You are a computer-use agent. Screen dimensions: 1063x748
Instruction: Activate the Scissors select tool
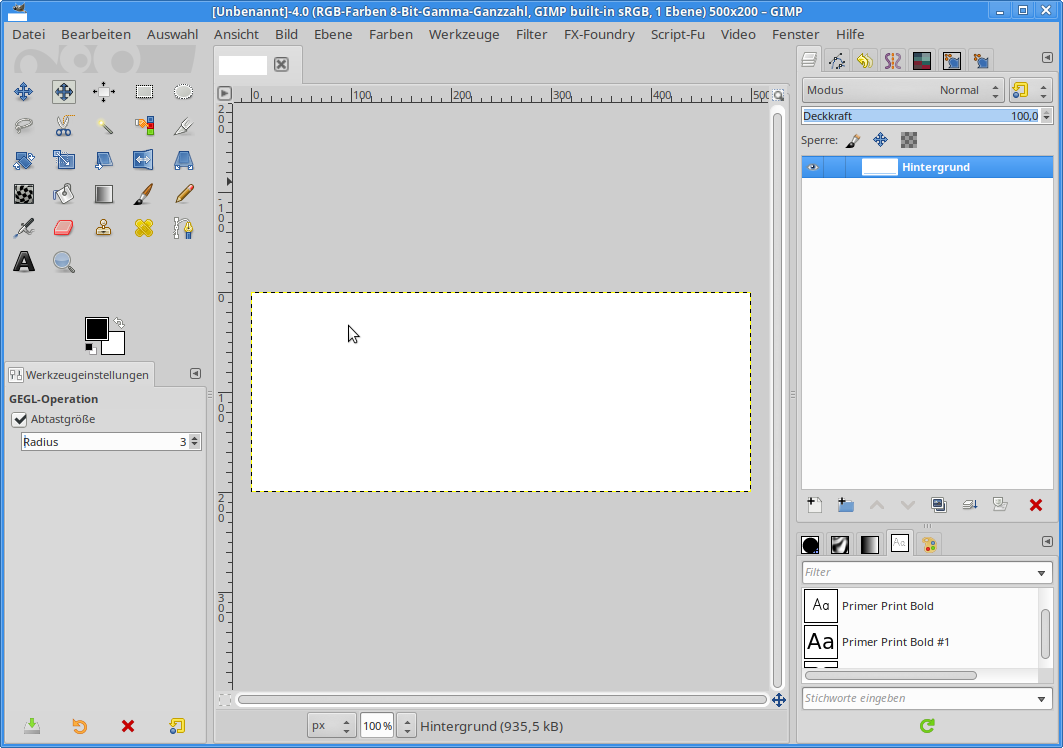64,126
